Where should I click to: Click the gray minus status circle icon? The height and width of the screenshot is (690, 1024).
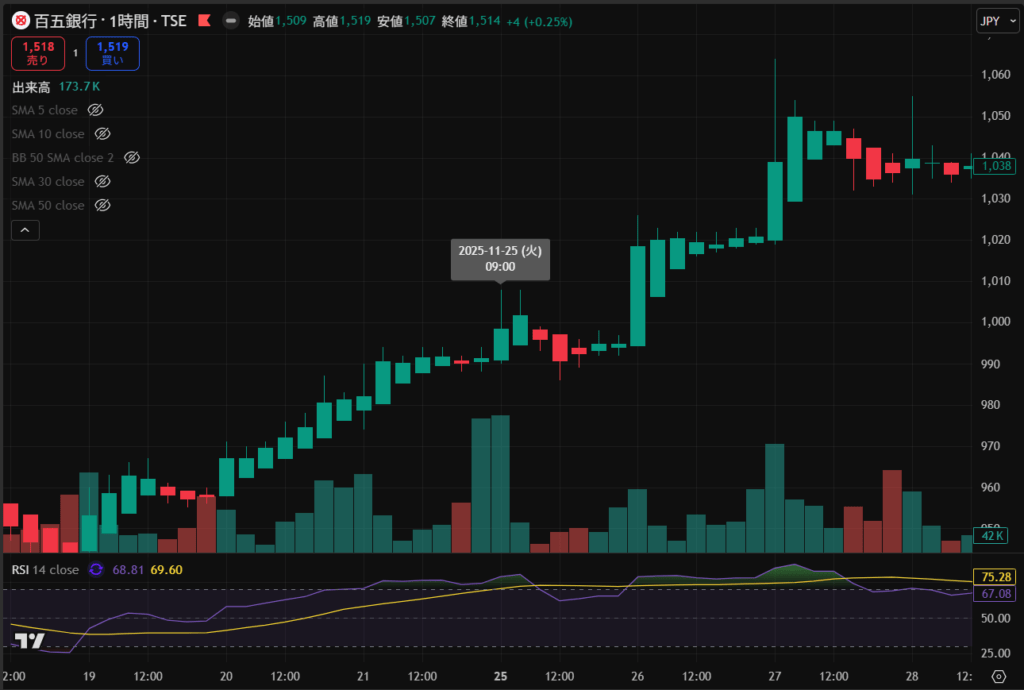click(x=231, y=20)
